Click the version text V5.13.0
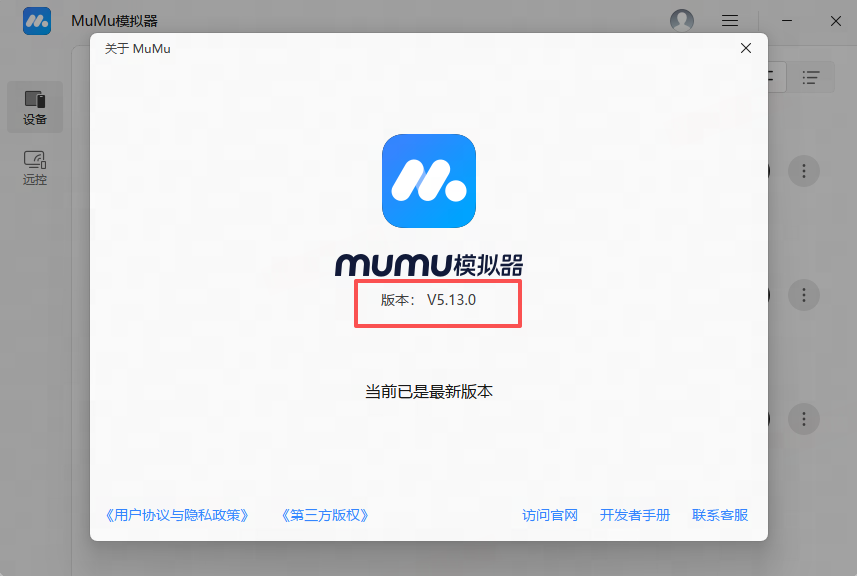This screenshot has width=857, height=576. [x=451, y=300]
